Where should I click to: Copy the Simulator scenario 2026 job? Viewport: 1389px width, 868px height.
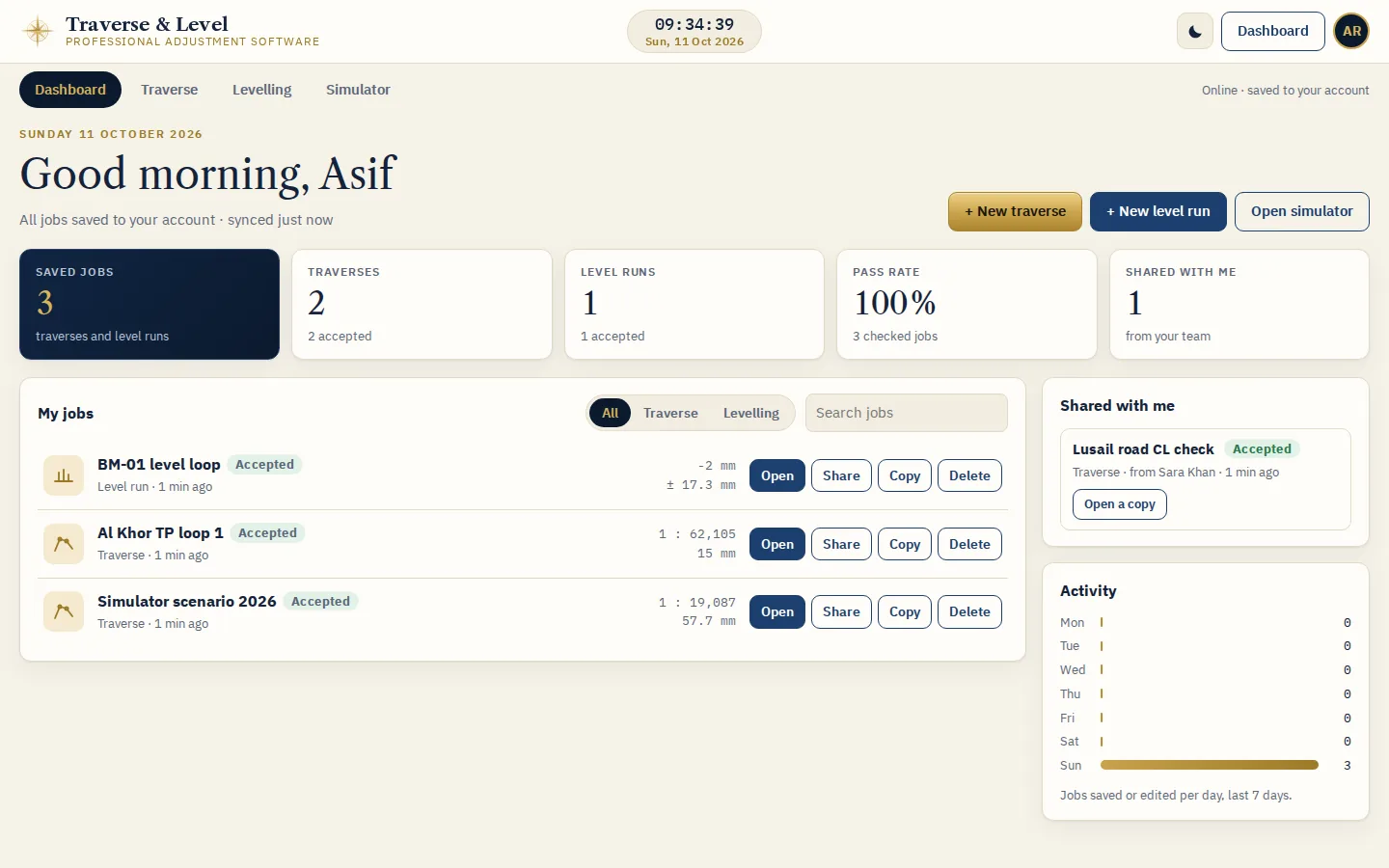[x=904, y=611]
